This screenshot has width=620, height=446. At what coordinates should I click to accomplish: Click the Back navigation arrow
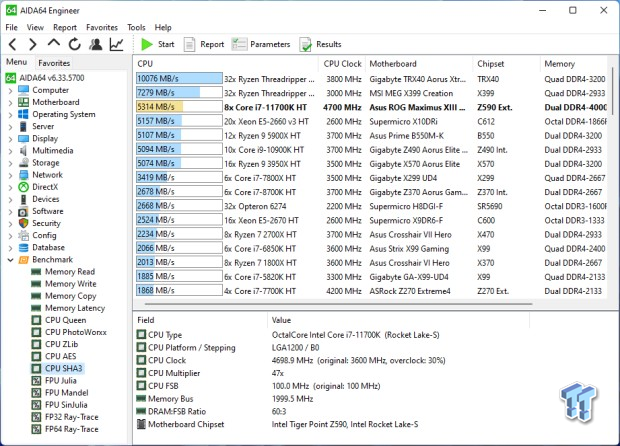[13, 44]
